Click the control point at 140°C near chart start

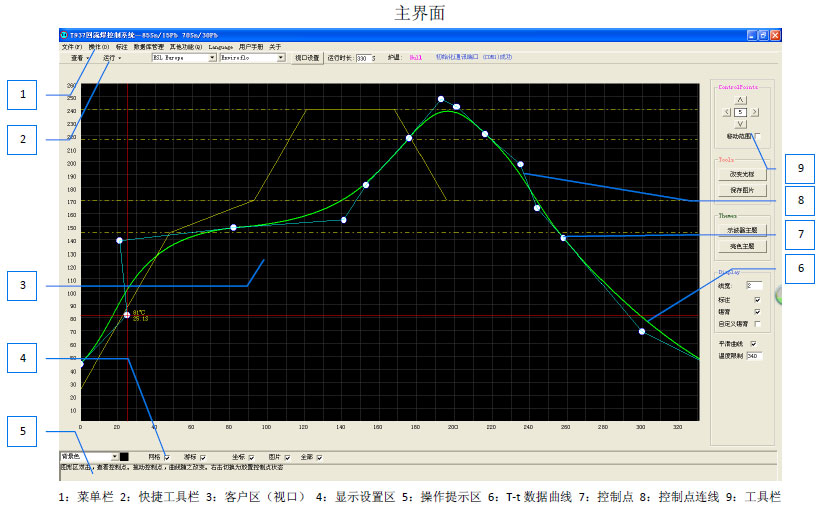pyautogui.click(x=119, y=241)
